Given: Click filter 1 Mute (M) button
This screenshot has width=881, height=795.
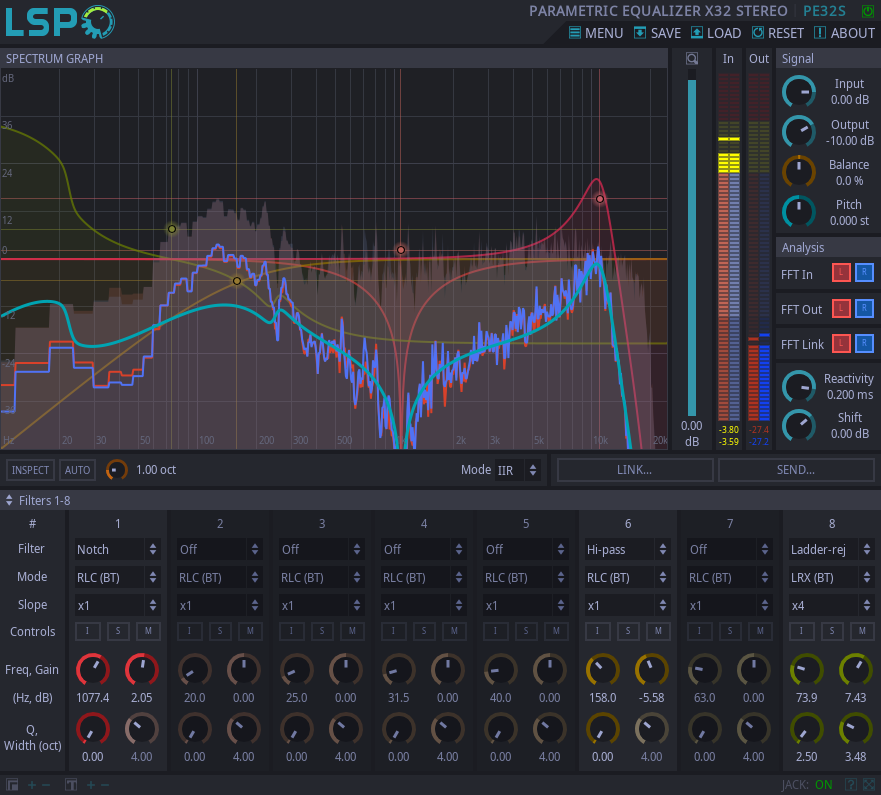Looking at the screenshot, I should pos(148,631).
